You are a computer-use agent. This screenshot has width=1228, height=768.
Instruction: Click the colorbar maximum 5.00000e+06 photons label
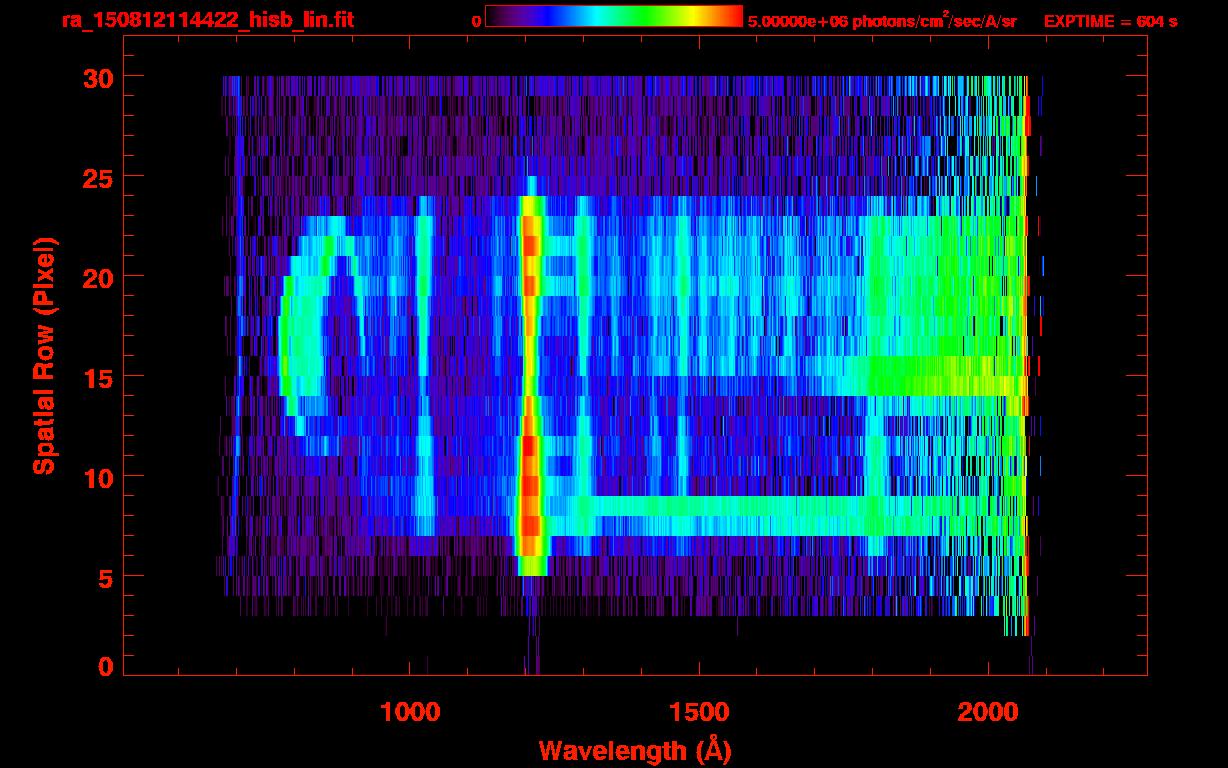pyautogui.click(x=882, y=20)
